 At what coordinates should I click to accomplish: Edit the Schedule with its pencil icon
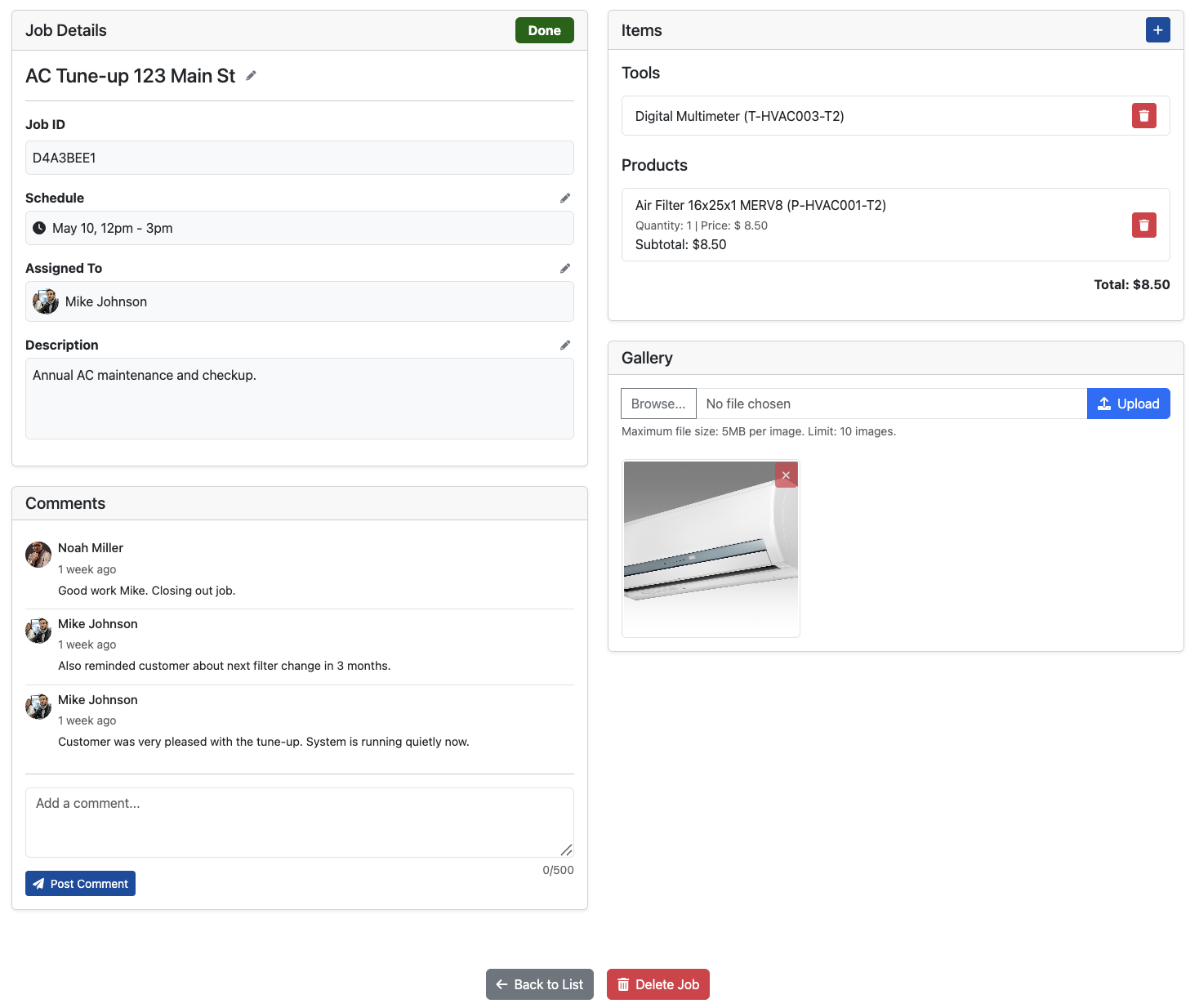[x=565, y=197]
